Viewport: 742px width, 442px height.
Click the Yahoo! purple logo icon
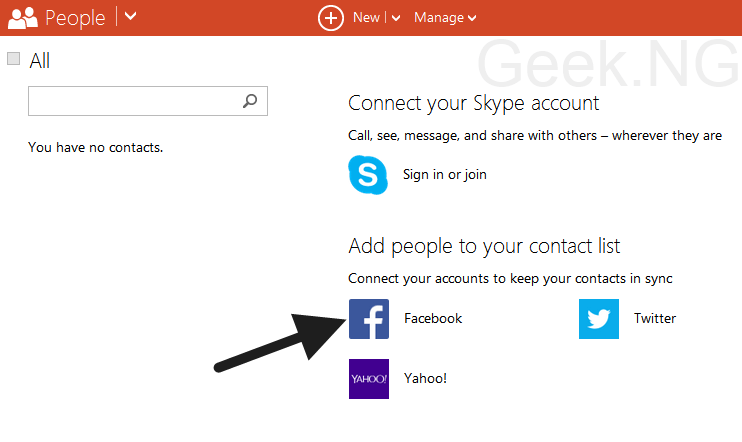[x=369, y=379]
